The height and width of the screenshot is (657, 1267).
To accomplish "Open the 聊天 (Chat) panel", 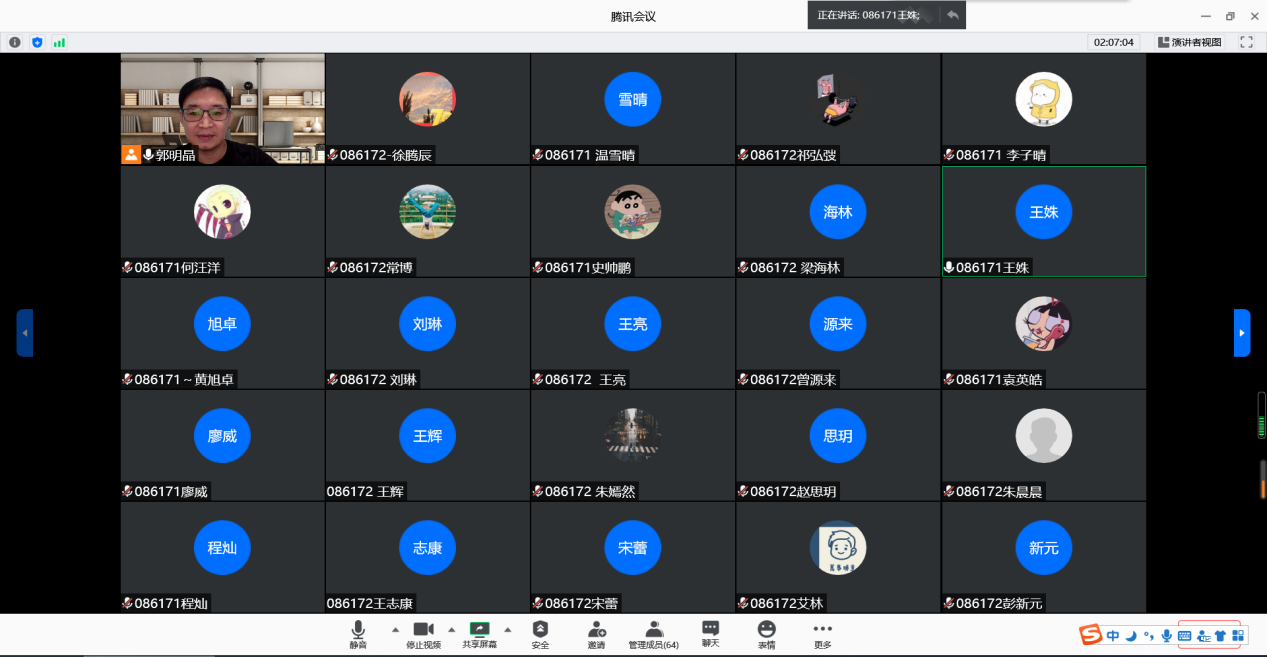I will [x=710, y=634].
